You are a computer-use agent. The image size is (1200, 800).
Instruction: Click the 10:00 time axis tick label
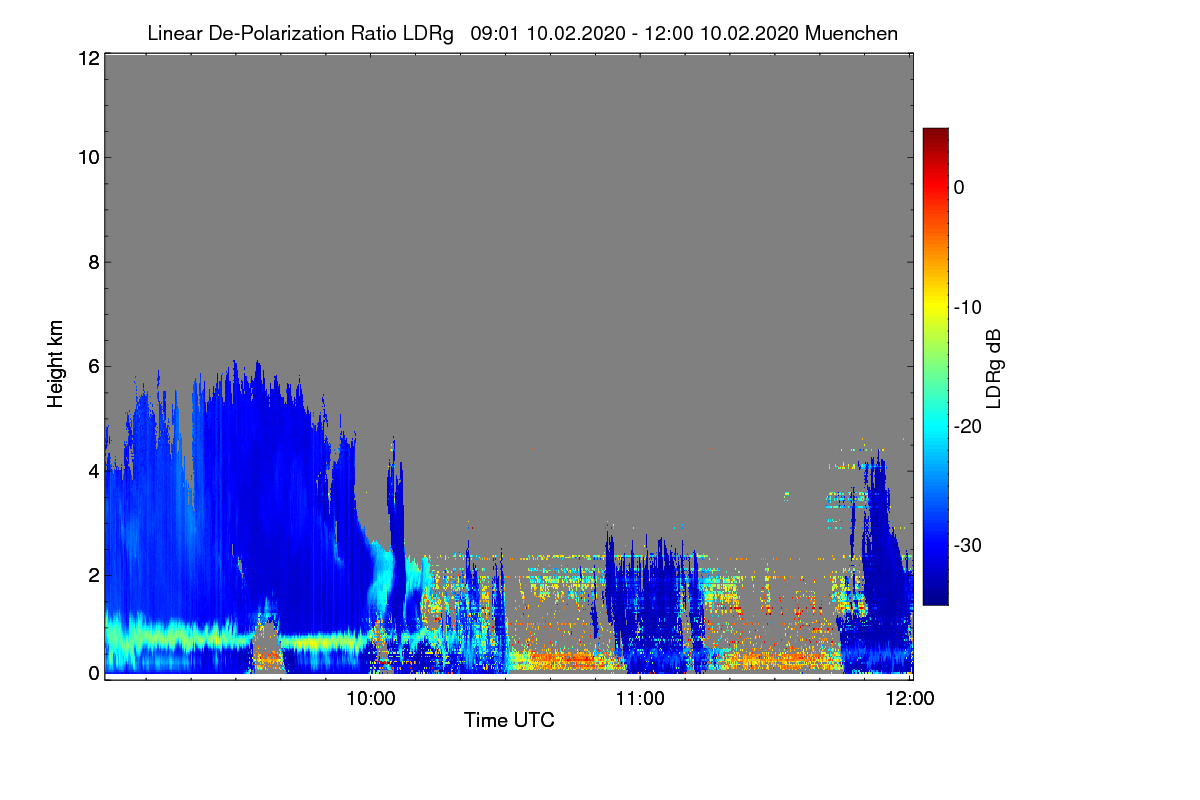tap(370, 698)
